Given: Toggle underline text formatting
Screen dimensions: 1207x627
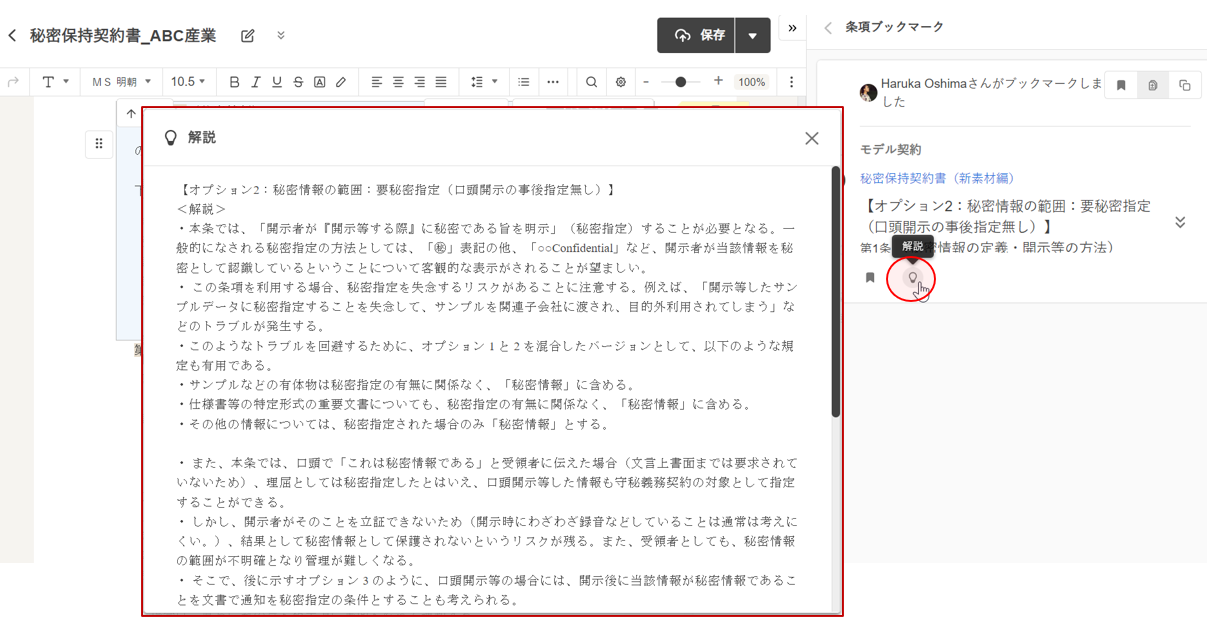Looking at the screenshot, I should coord(277,82).
